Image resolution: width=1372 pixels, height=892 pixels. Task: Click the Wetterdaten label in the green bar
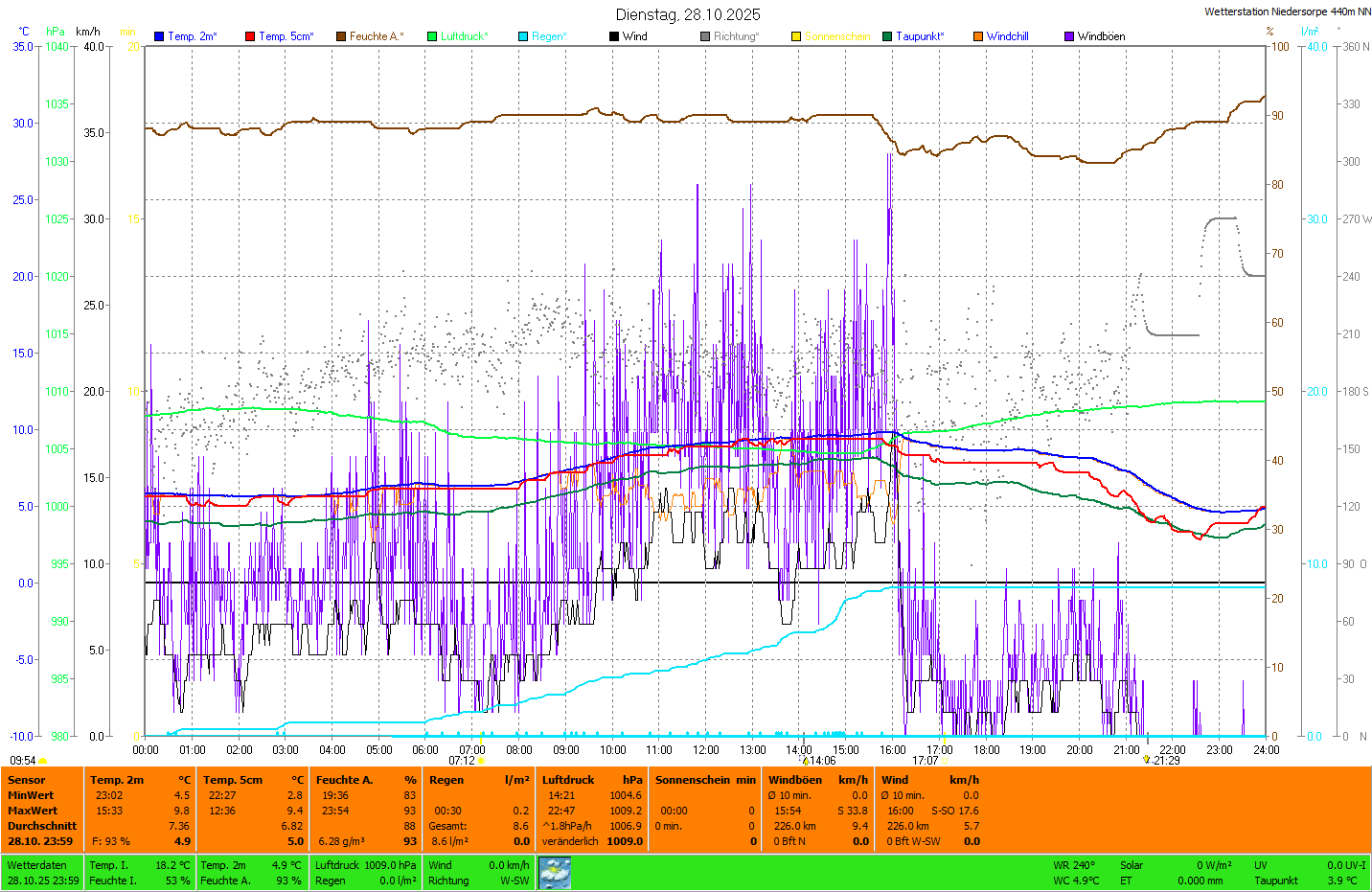point(36,865)
